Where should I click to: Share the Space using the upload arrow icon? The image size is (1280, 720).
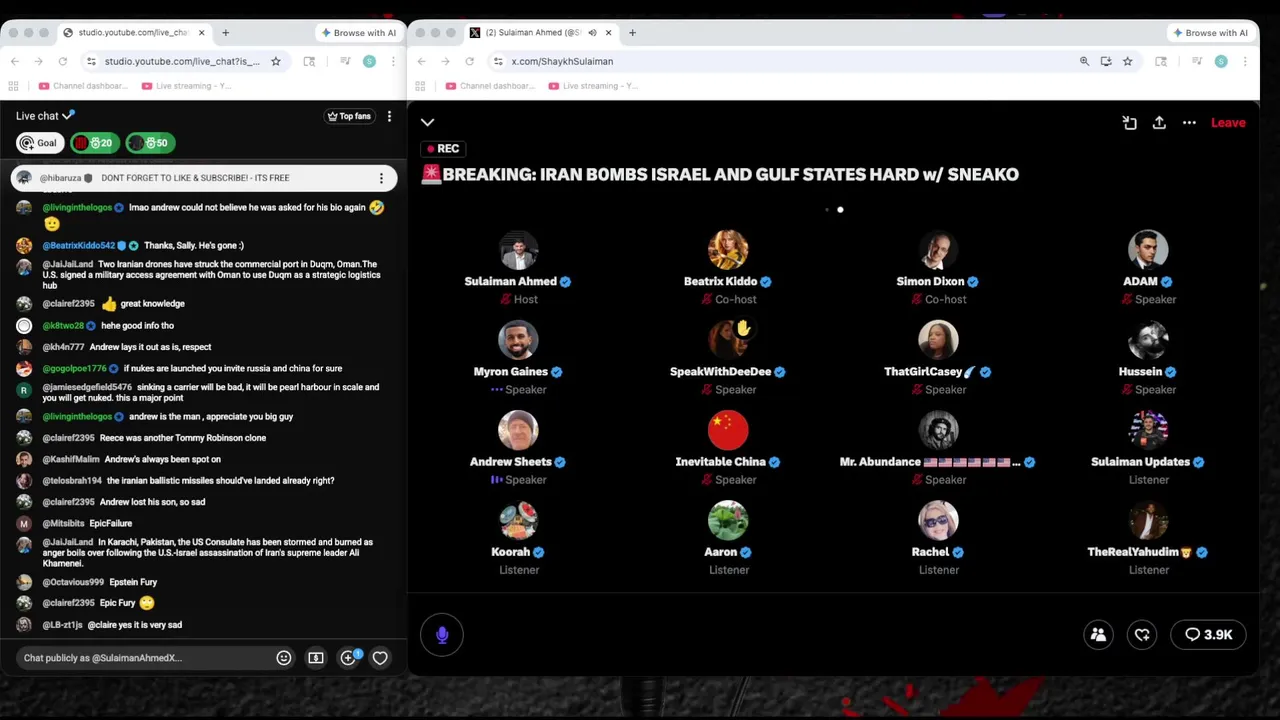[x=1159, y=123]
